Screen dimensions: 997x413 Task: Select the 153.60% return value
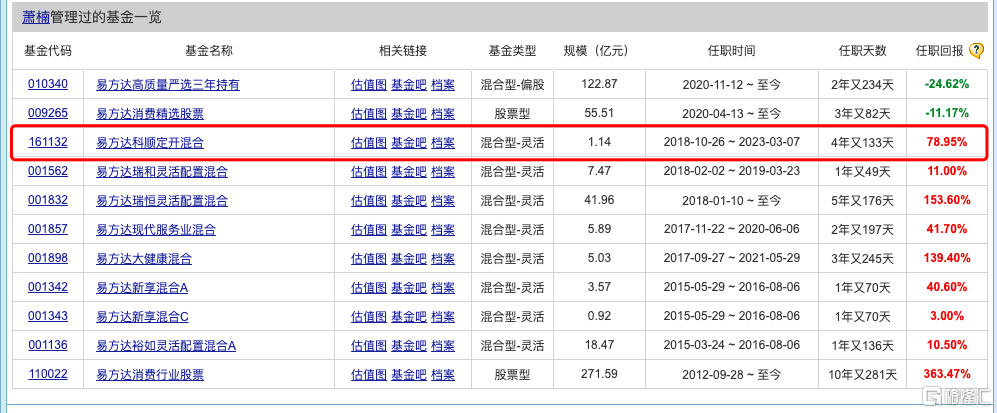coord(947,200)
